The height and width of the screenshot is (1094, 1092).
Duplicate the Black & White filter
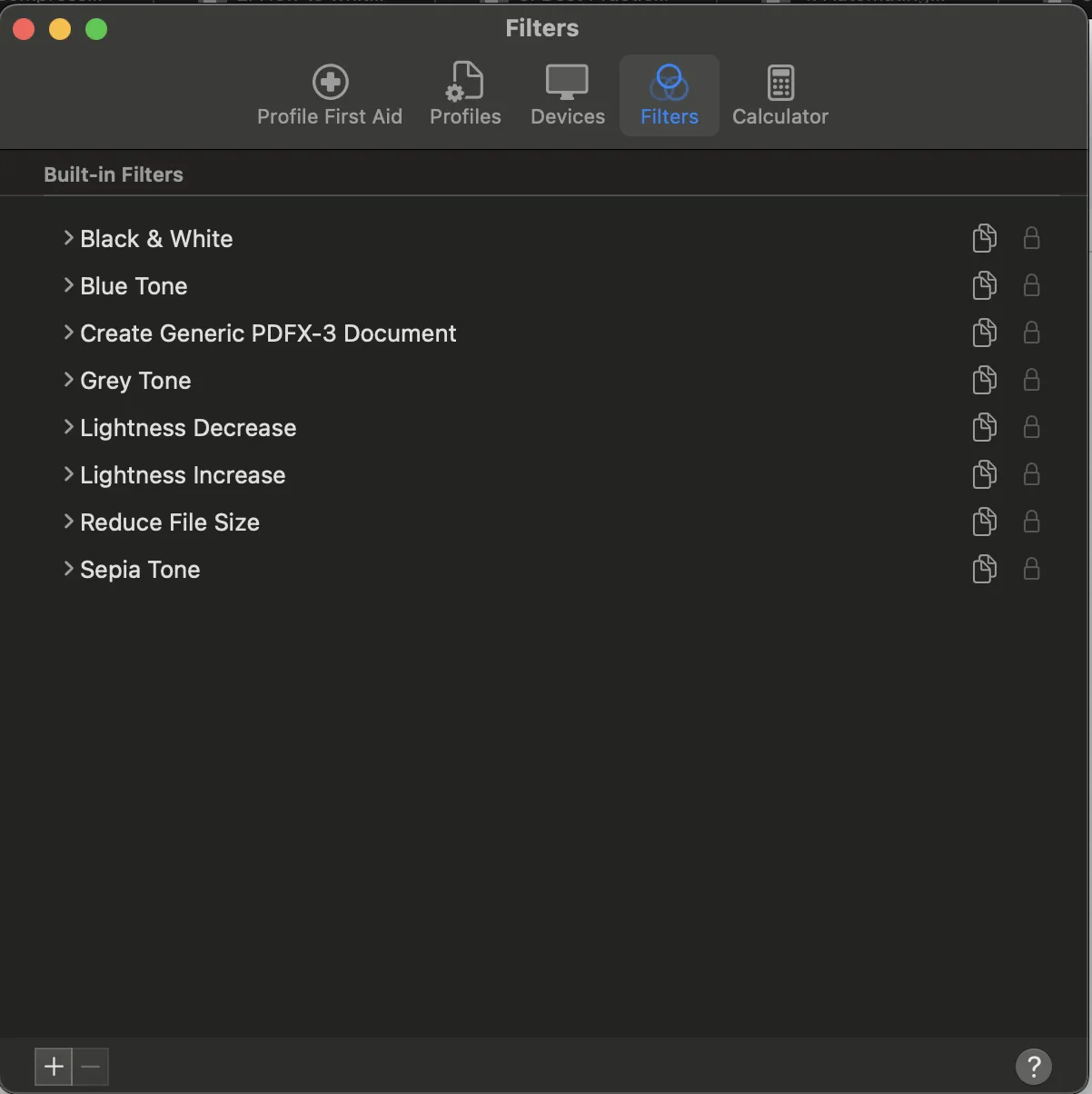985,238
